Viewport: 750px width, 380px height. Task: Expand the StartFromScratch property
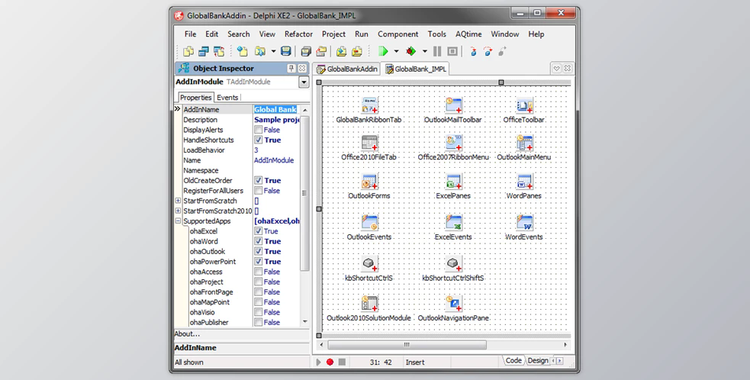click(x=178, y=201)
